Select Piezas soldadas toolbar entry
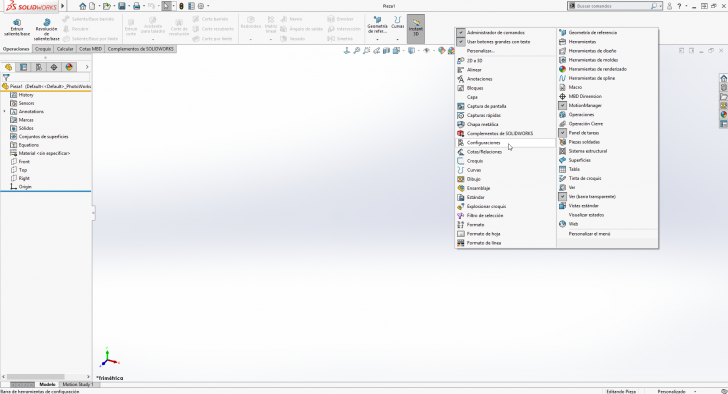The height and width of the screenshot is (394, 728). pyautogui.click(x=607, y=142)
